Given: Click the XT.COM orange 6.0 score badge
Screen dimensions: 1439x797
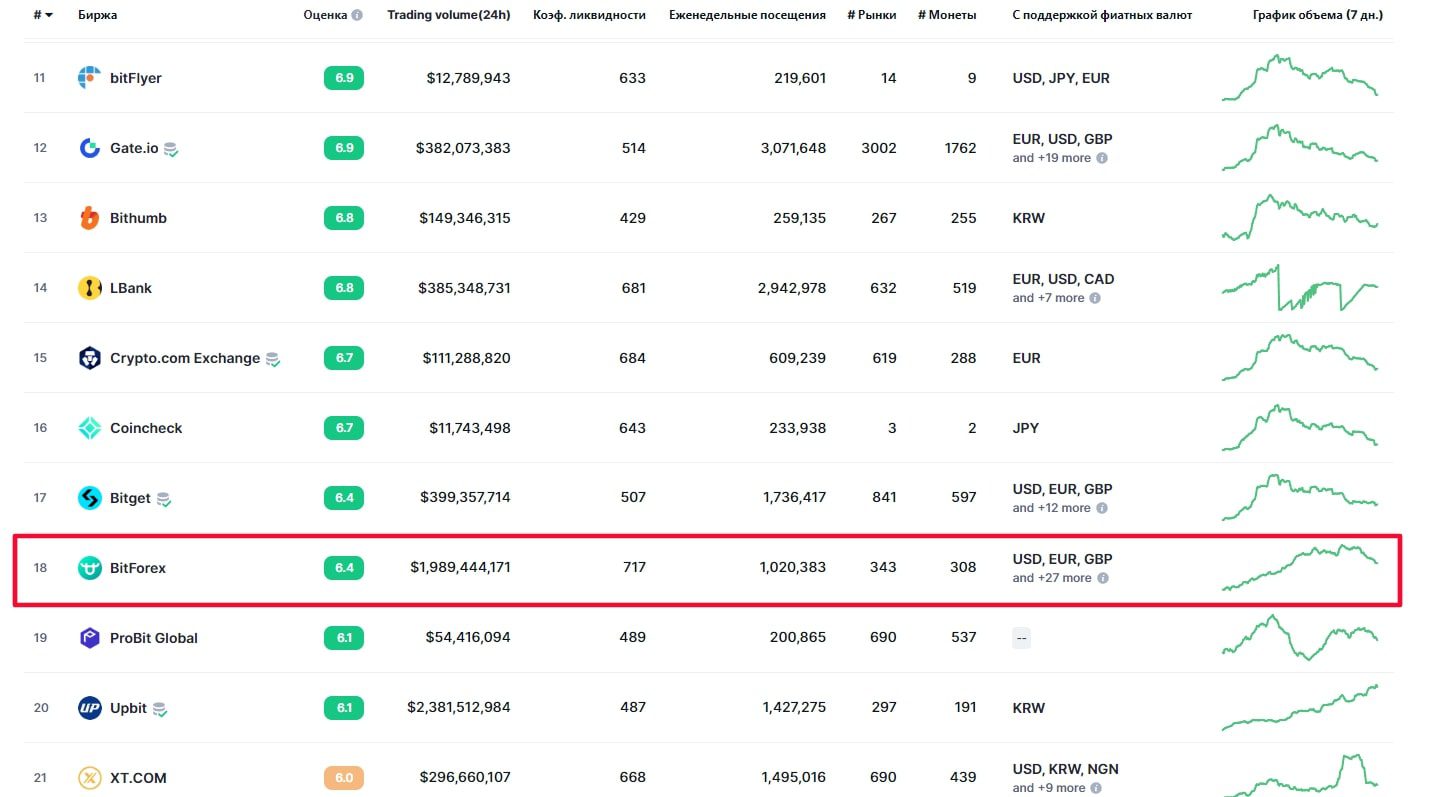Looking at the screenshot, I should tap(344, 778).
